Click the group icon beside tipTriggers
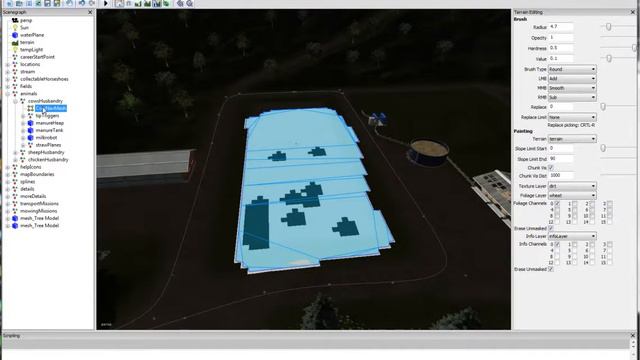 point(31,116)
